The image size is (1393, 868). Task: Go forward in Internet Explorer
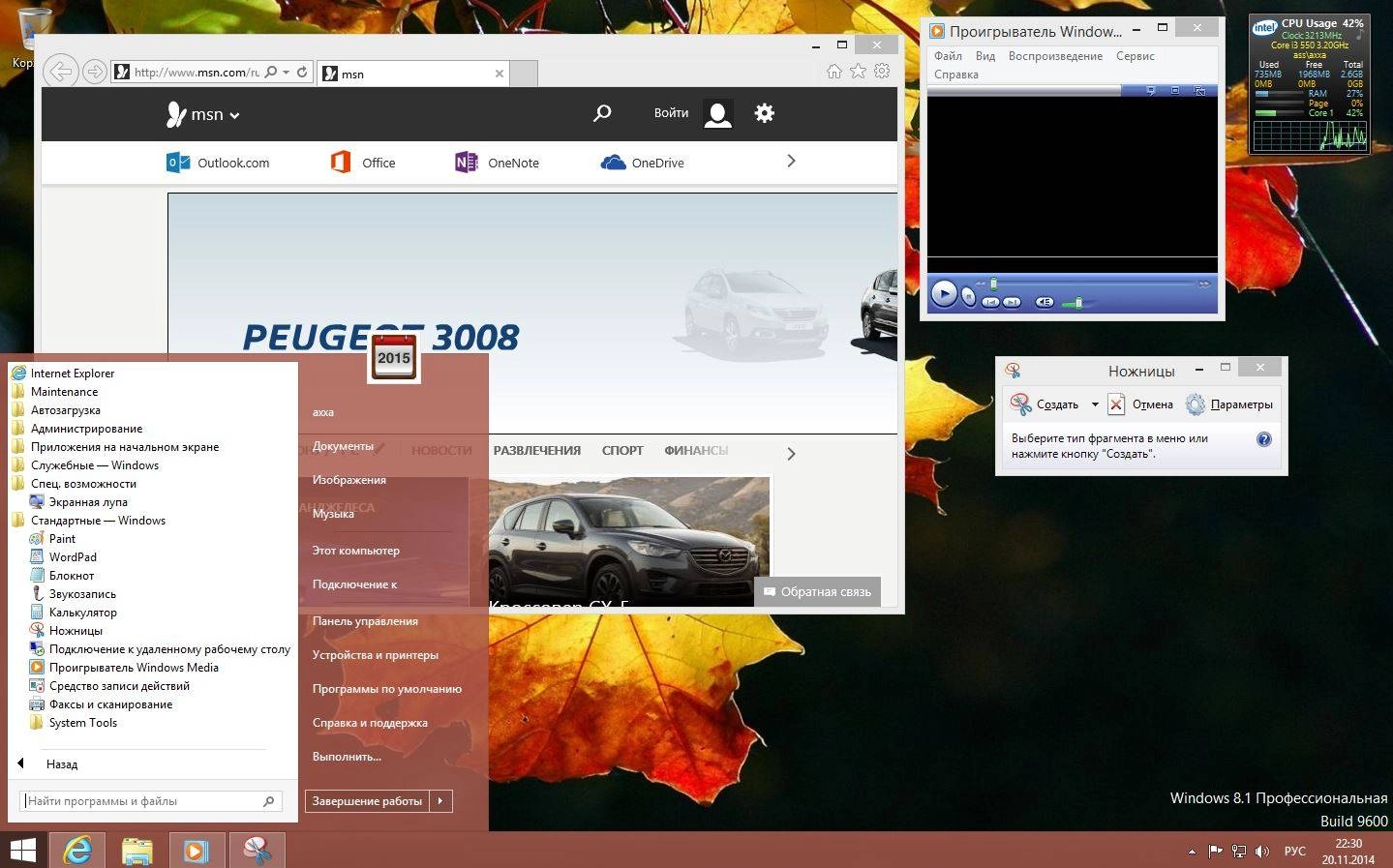pyautogui.click(x=94, y=71)
